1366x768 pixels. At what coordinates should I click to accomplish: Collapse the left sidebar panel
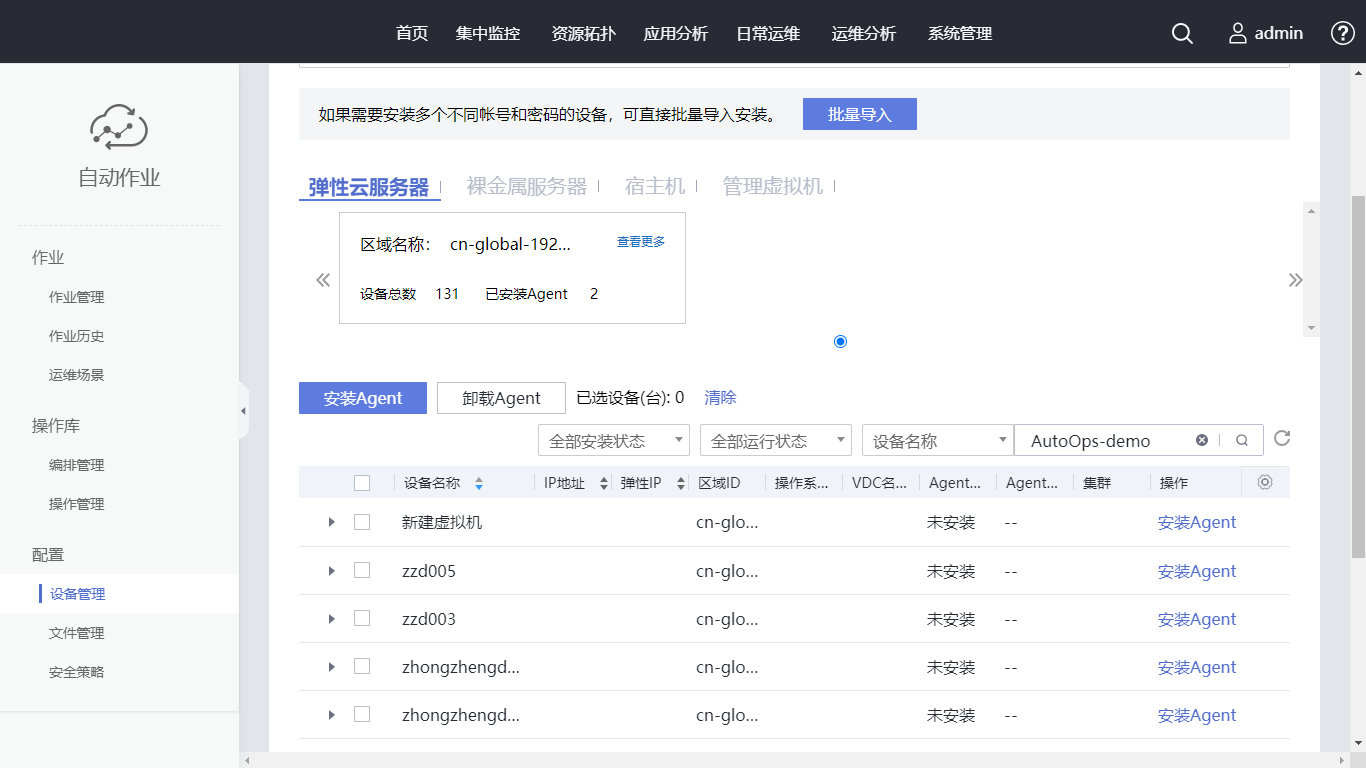[243, 411]
